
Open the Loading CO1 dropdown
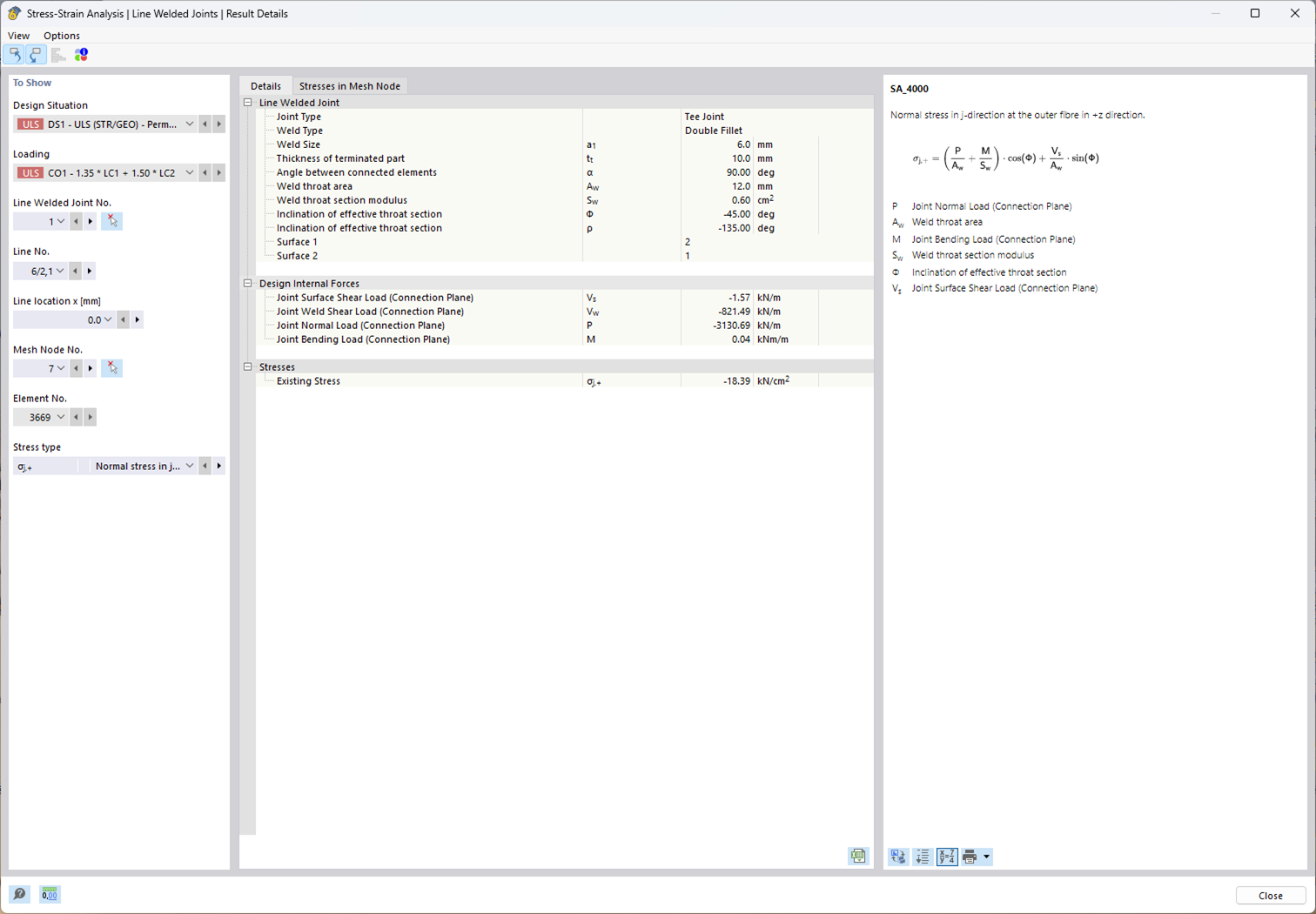190,173
